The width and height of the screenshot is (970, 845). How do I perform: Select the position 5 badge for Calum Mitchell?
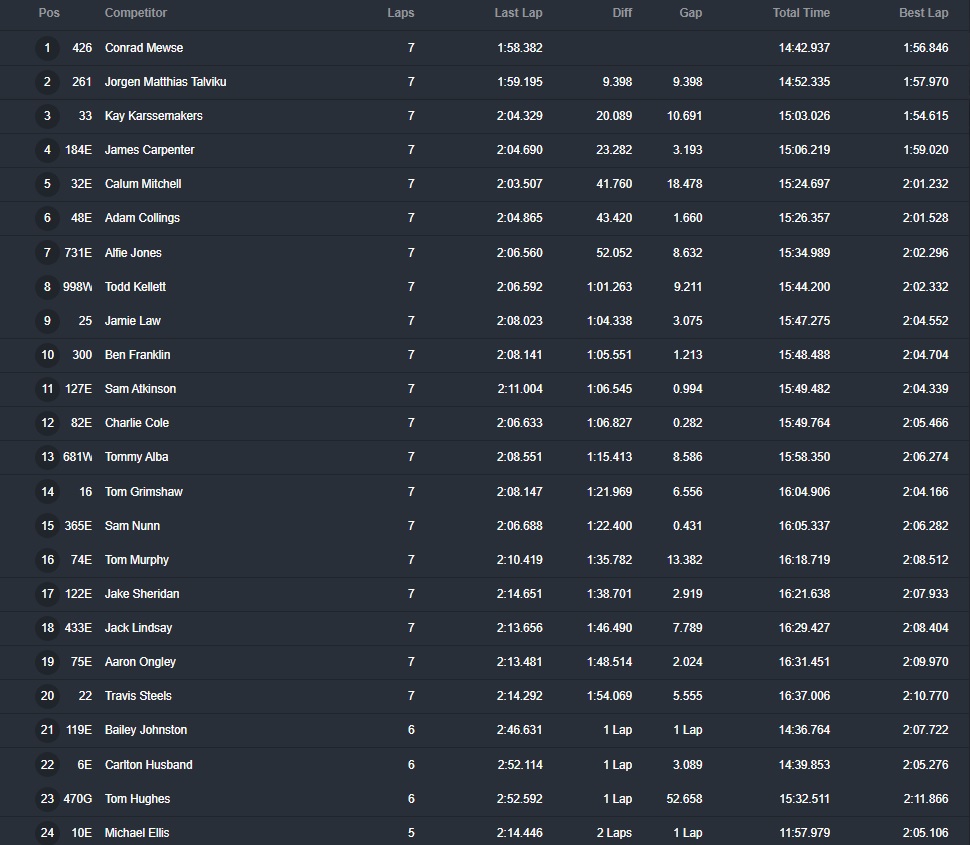click(x=47, y=184)
